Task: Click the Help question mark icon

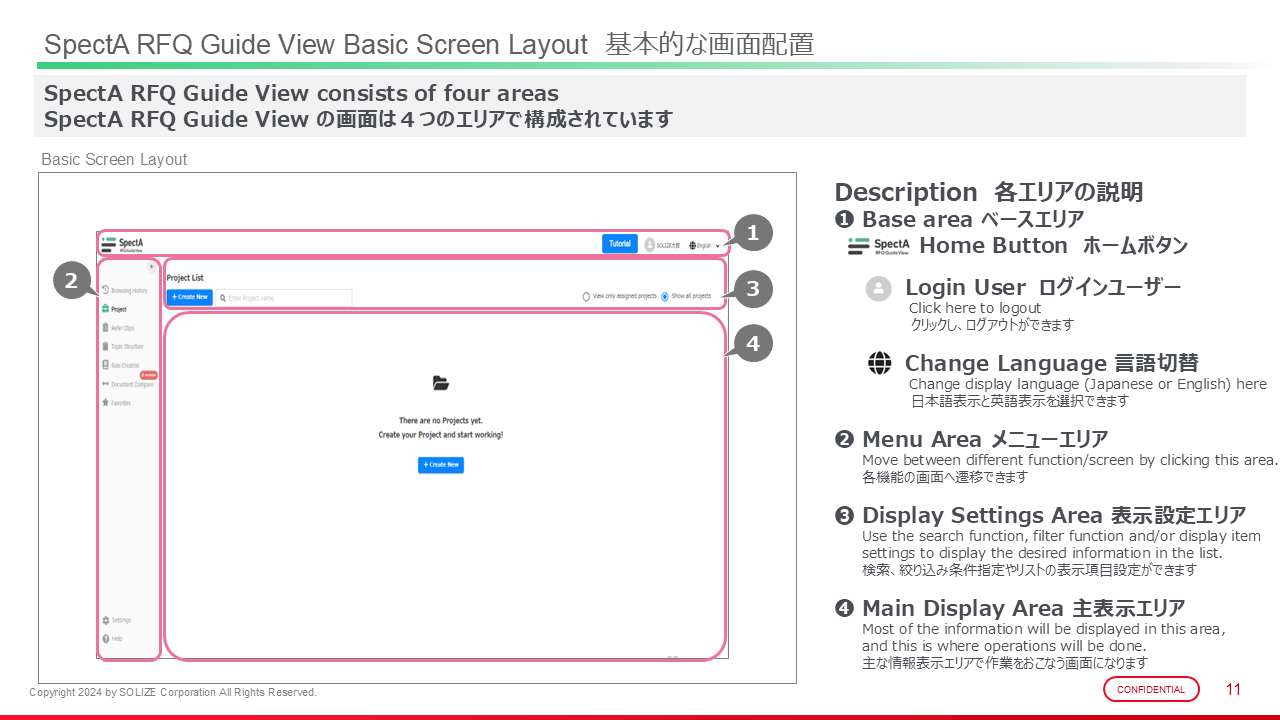Action: (x=106, y=638)
